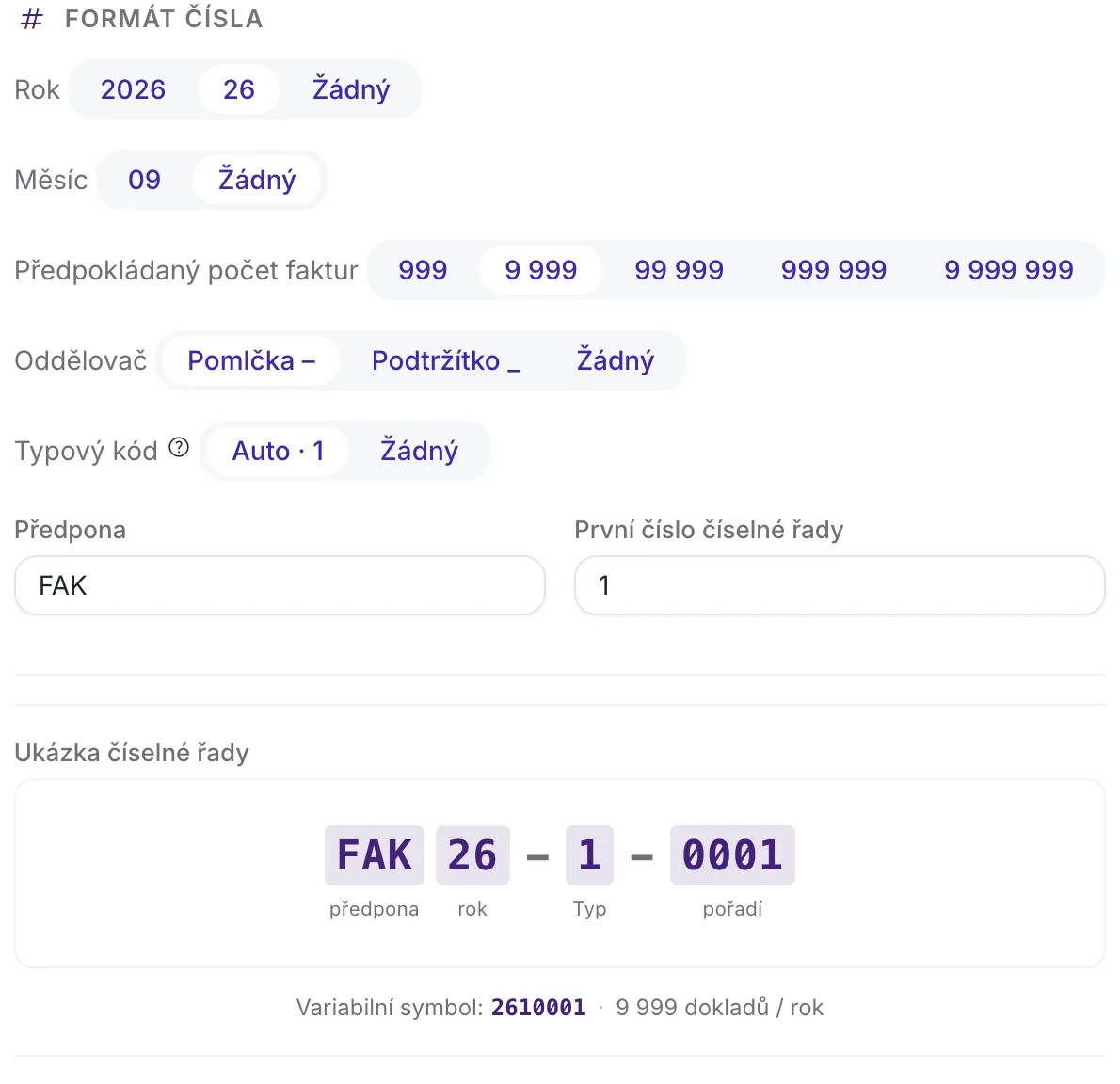Set expected invoice count to 999 999
This screenshot has width=1120, height=1084.
834,270
